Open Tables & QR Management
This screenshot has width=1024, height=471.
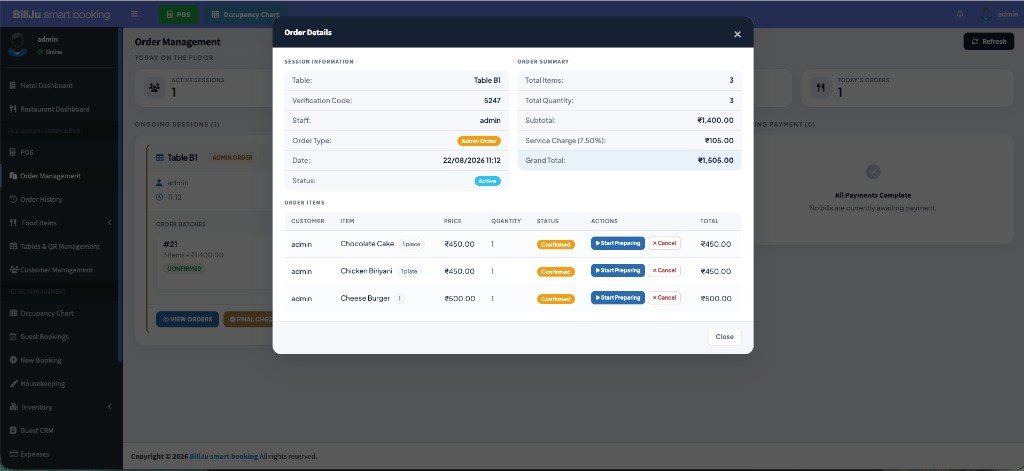click(x=59, y=246)
